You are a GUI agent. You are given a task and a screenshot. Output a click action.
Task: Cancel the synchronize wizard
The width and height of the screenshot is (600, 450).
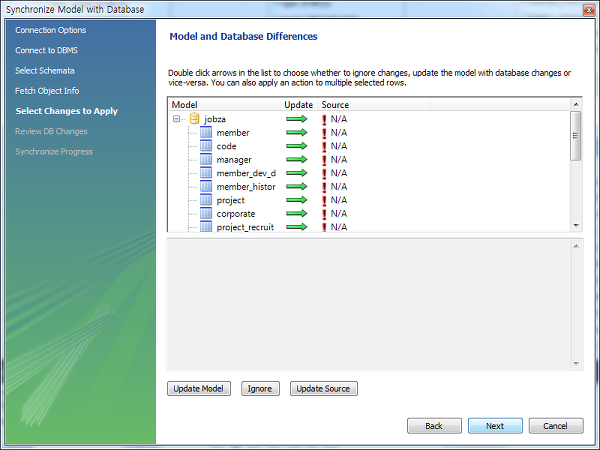(556, 426)
